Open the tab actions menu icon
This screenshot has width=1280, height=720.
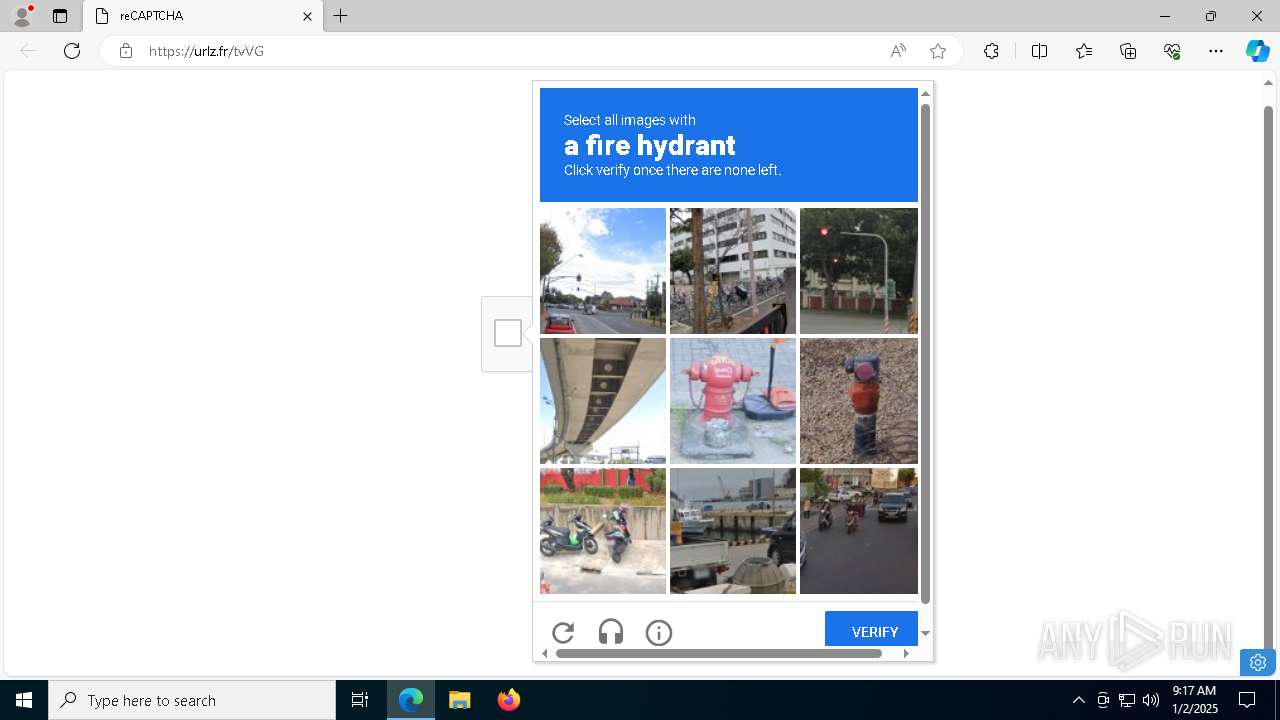pos(60,16)
